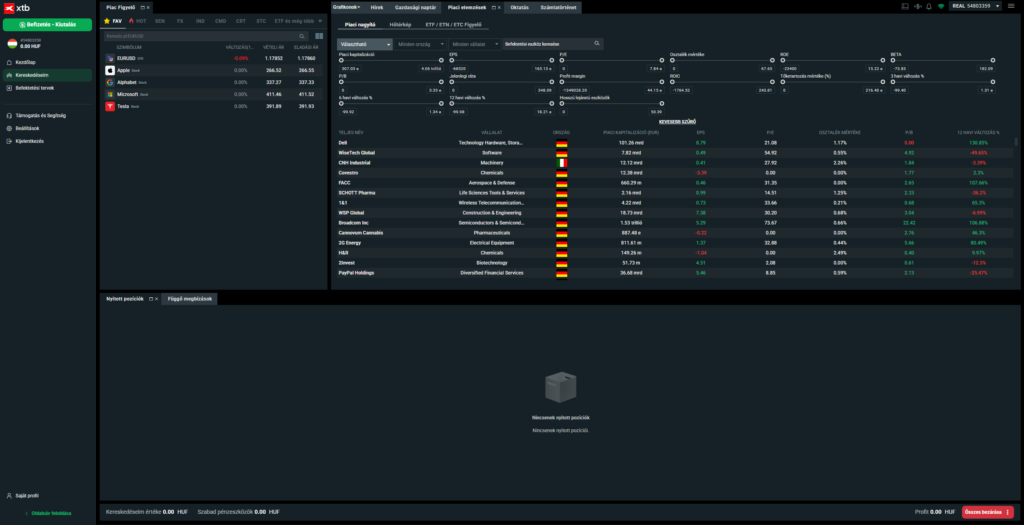1024x525 pixels.
Task: Detach the Nyitott pozíciók panel window icon
Action: point(151,298)
